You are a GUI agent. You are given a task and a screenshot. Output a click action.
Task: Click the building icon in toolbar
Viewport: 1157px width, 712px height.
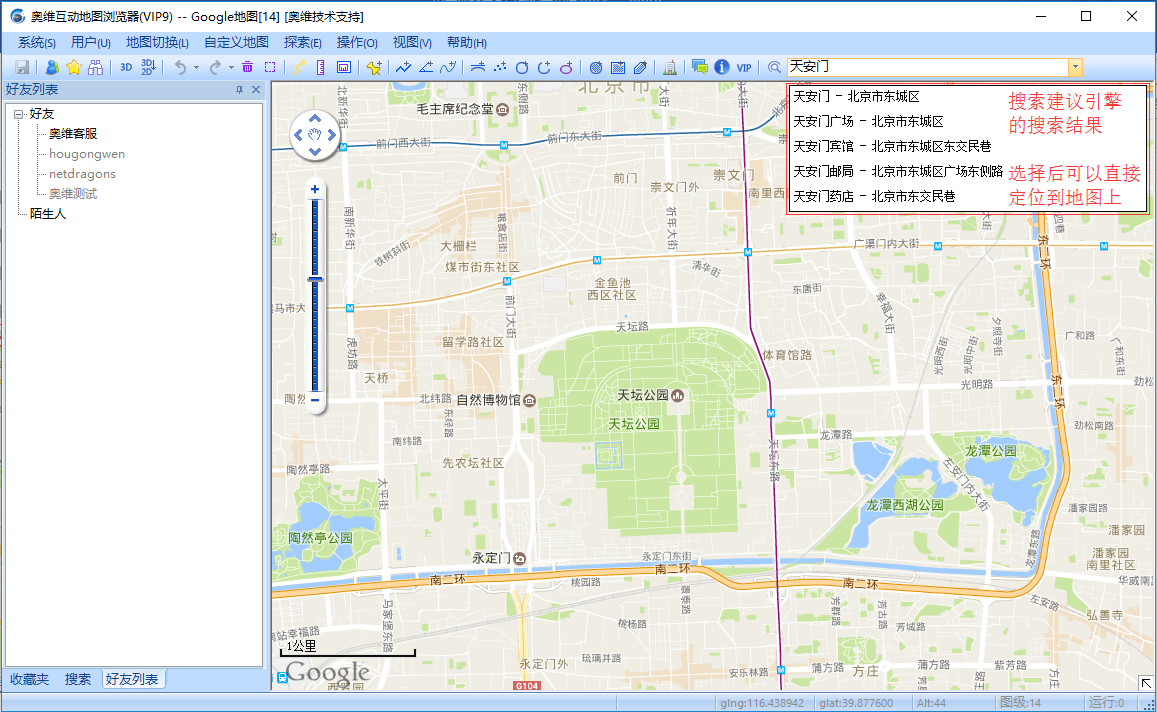pos(670,68)
